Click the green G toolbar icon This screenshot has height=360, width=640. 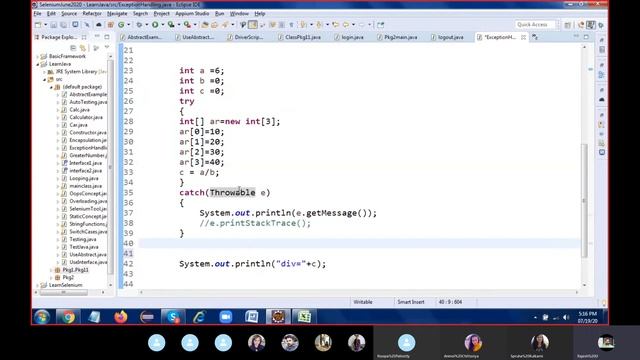pos(121,25)
